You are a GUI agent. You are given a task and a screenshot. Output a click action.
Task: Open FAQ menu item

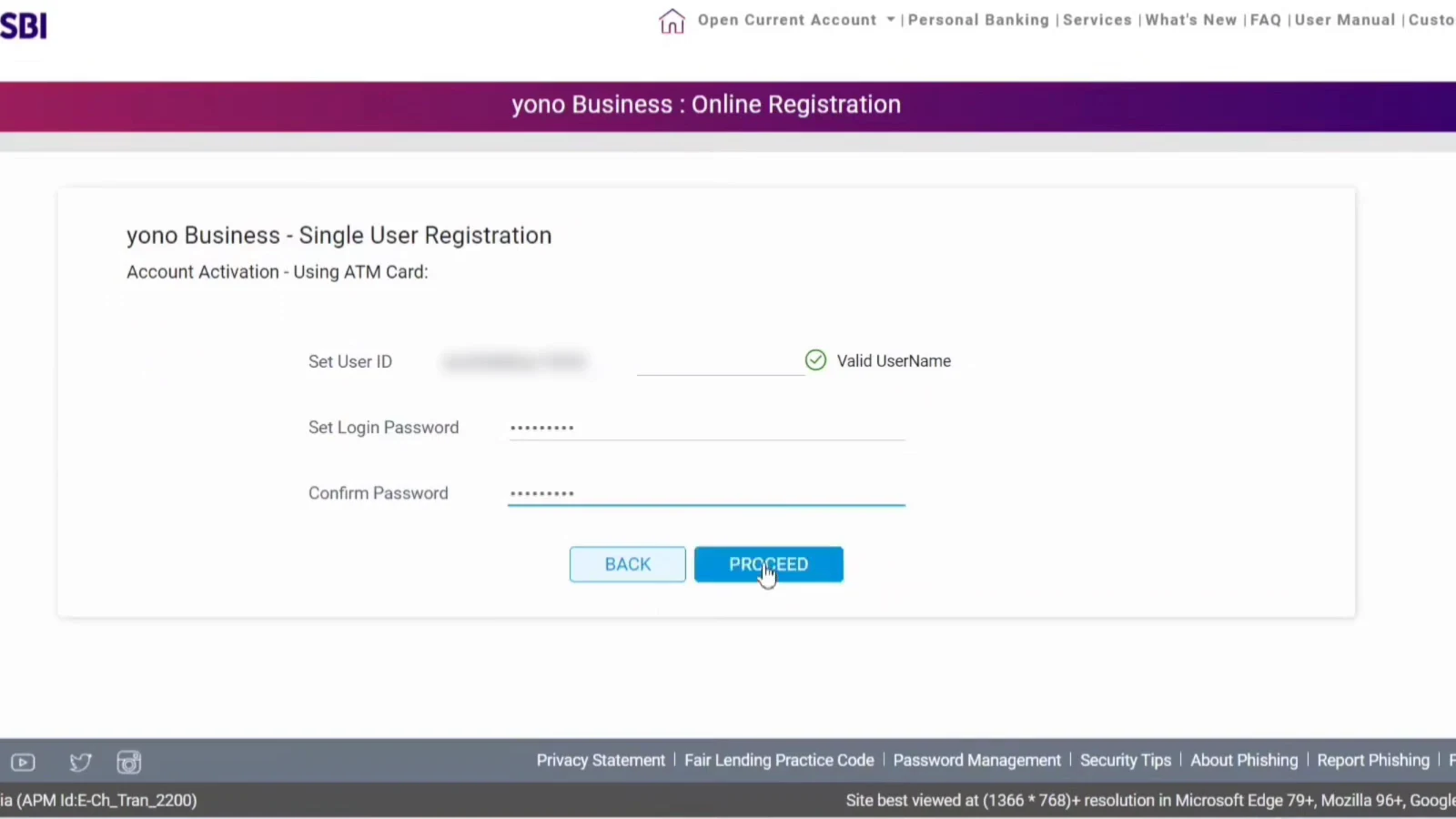click(x=1266, y=20)
